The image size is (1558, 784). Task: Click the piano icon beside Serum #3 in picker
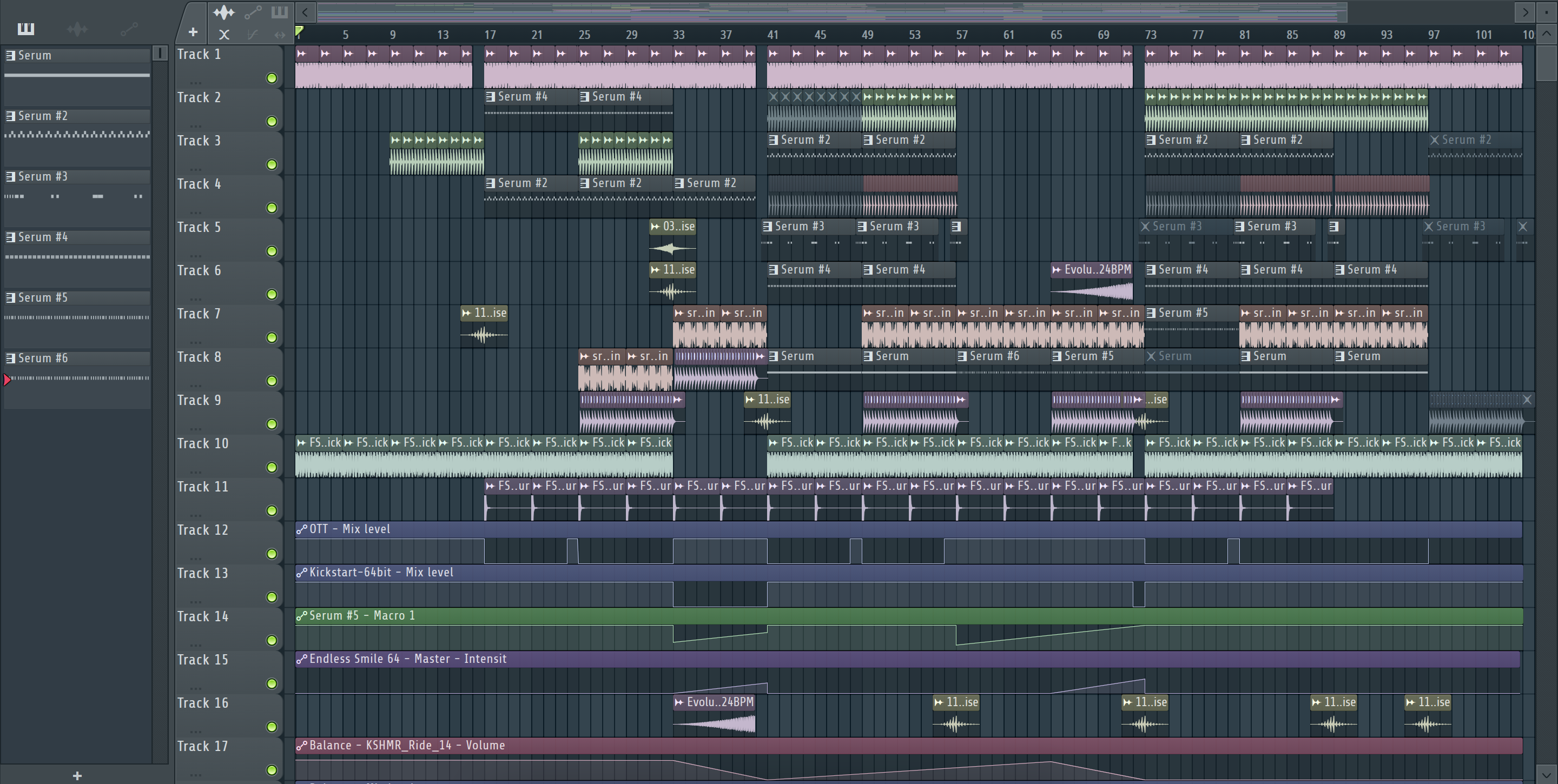10,176
